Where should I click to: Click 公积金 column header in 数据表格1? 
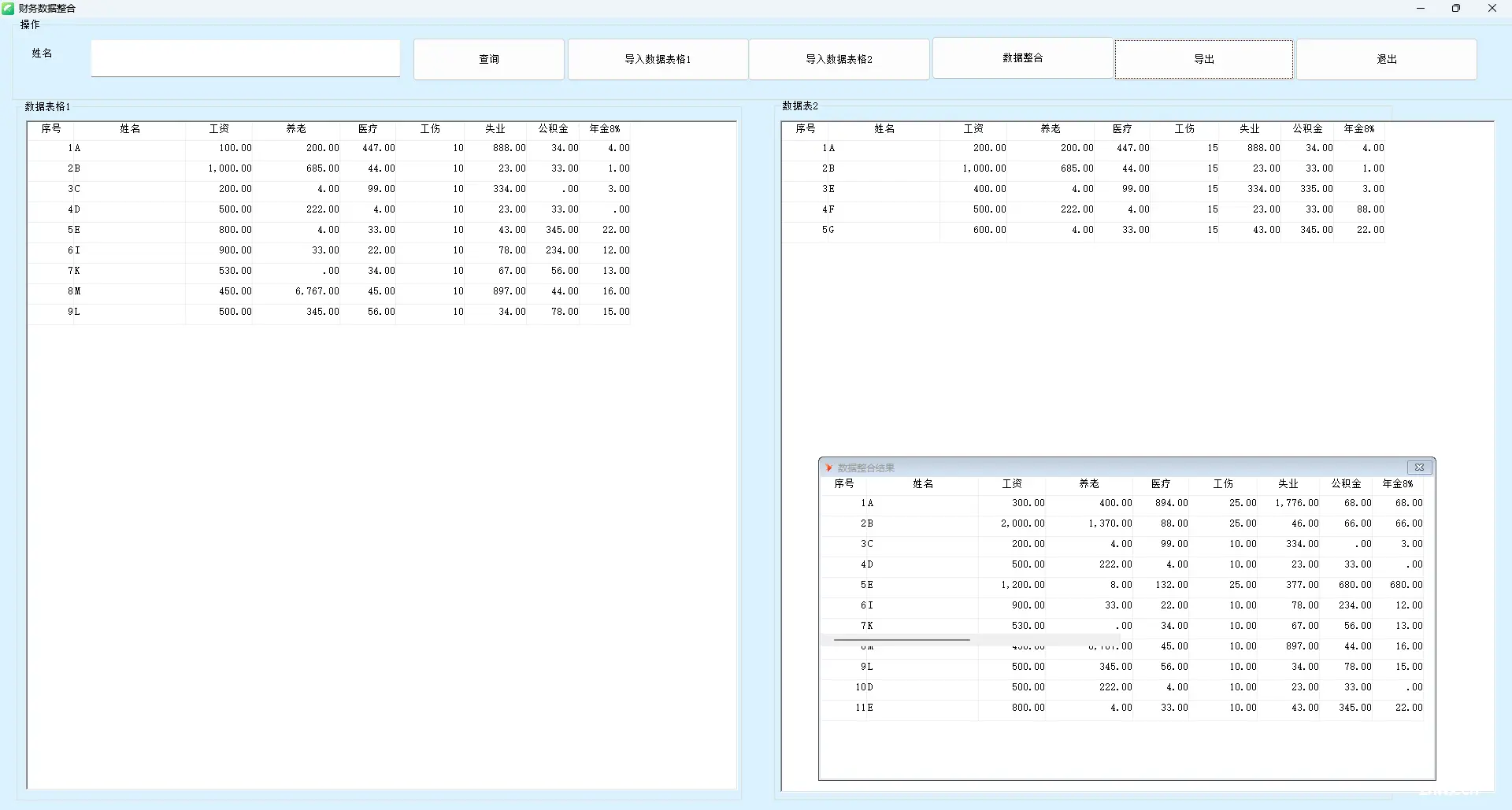click(554, 128)
